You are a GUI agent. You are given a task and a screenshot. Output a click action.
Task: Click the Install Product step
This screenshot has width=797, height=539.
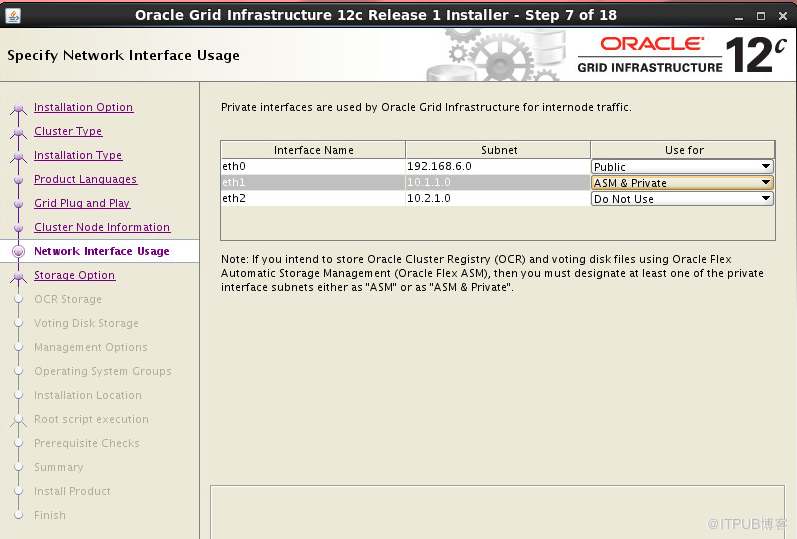(72, 491)
